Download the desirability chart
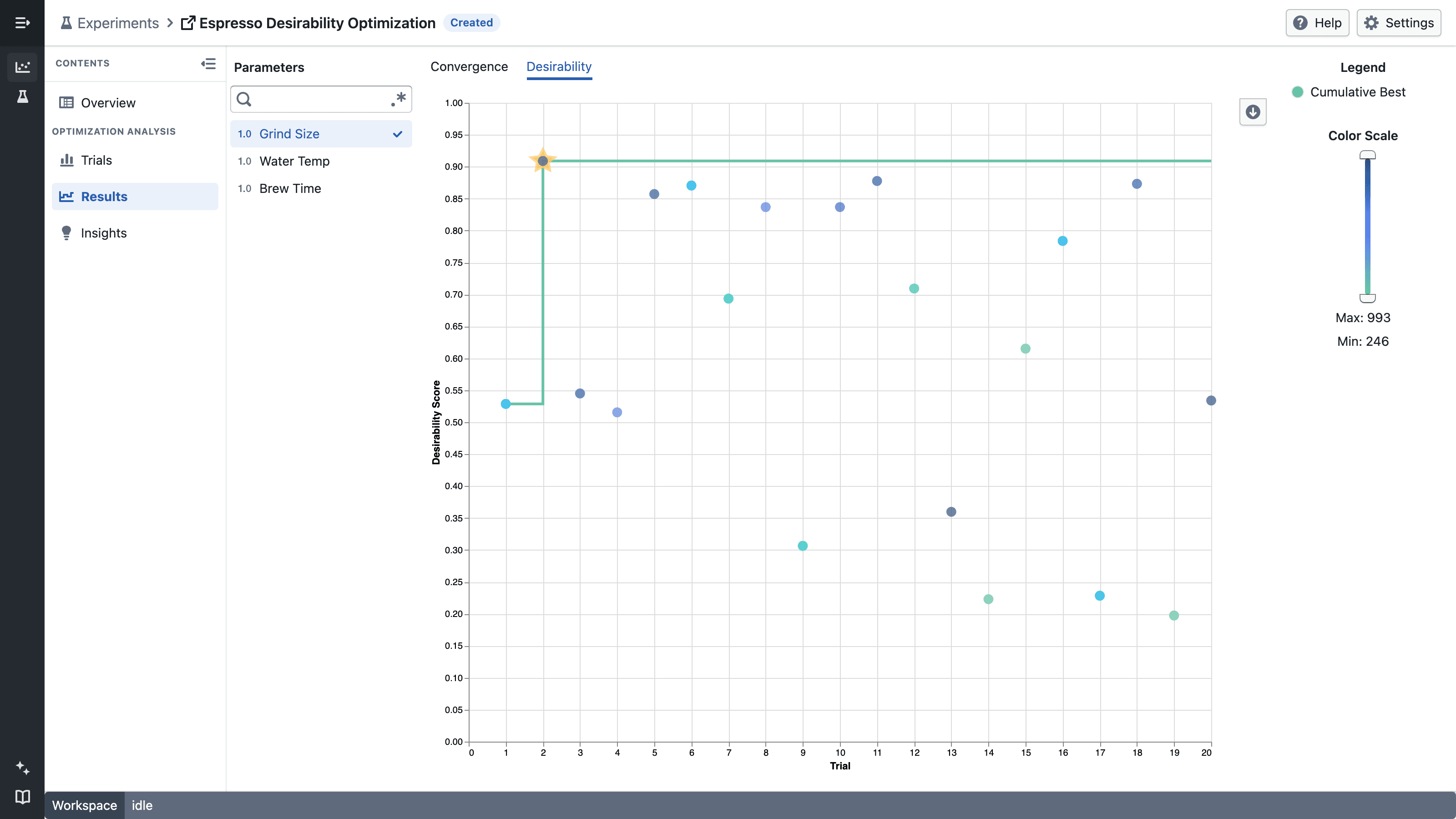1456x819 pixels. (x=1253, y=112)
